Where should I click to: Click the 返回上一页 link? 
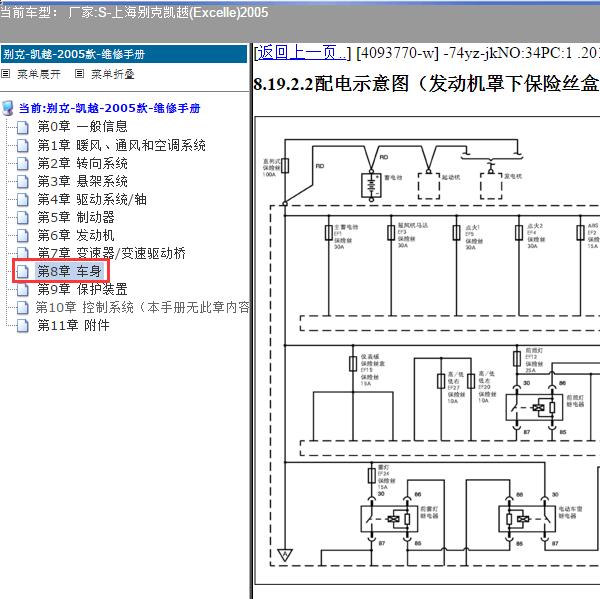(x=301, y=52)
